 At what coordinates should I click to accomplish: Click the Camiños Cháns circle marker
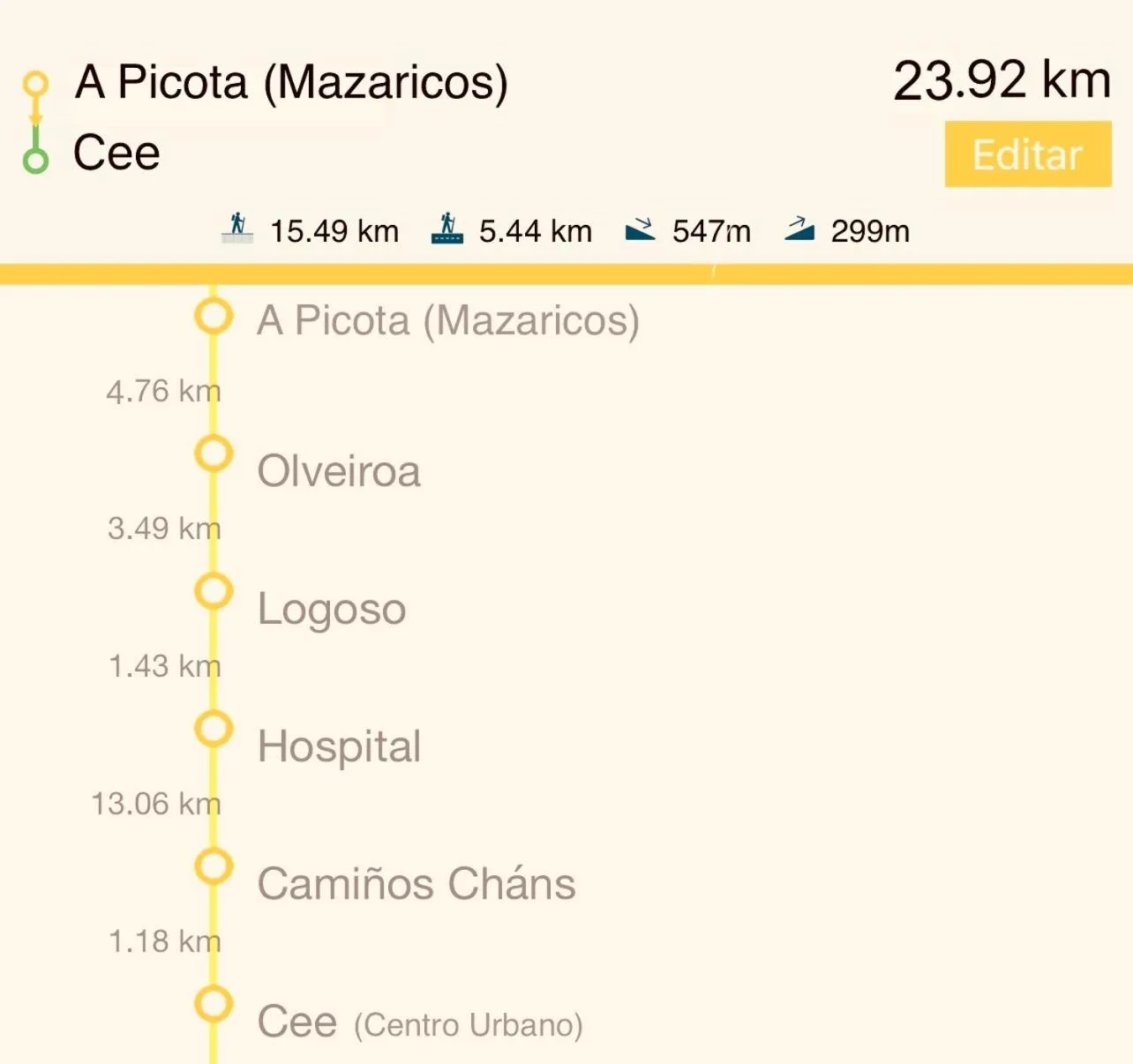point(214,866)
